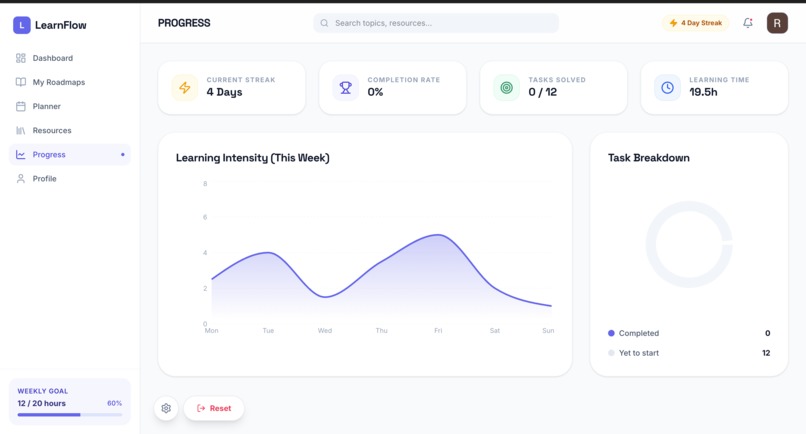Click the Learning Time clock icon
This screenshot has width=806, height=434.
(x=667, y=87)
